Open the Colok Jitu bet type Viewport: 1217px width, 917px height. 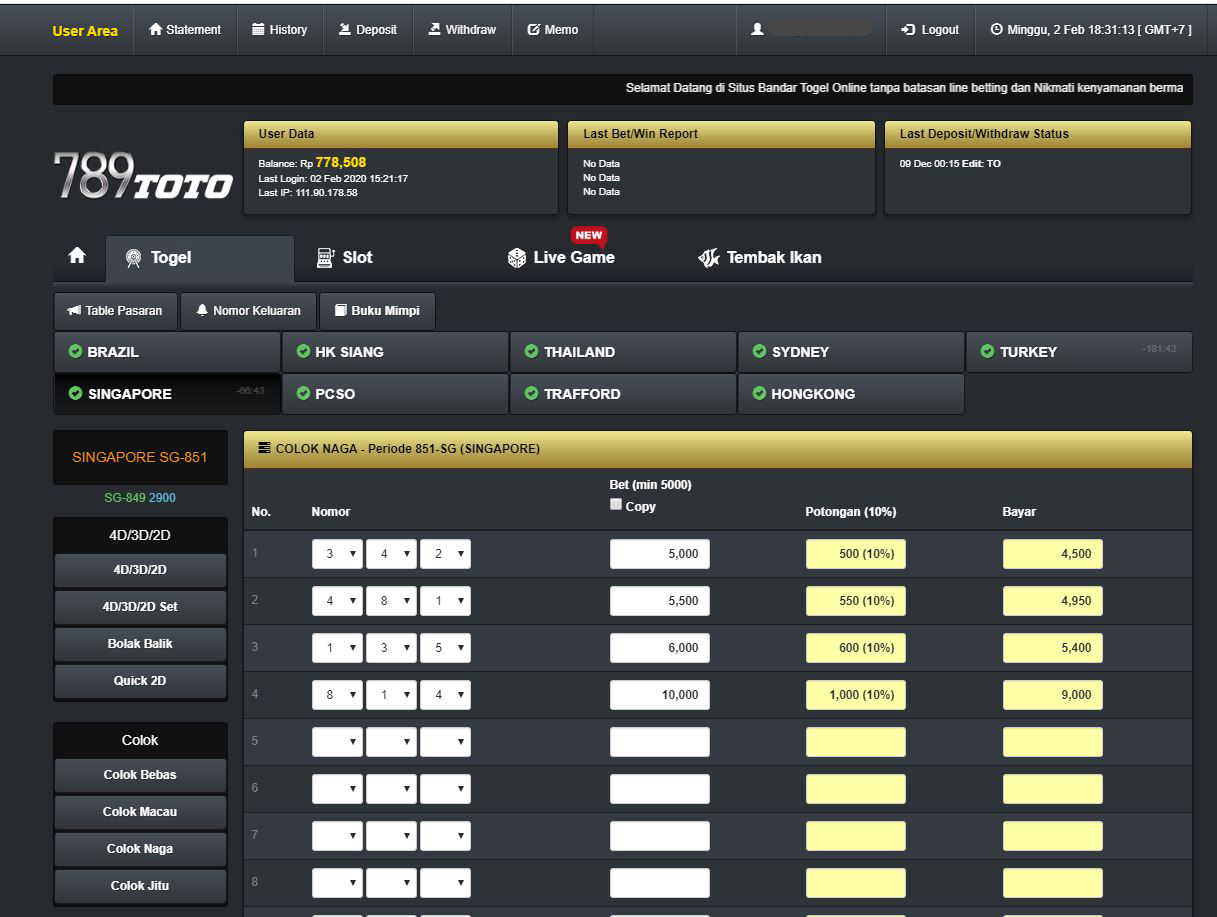(x=140, y=886)
